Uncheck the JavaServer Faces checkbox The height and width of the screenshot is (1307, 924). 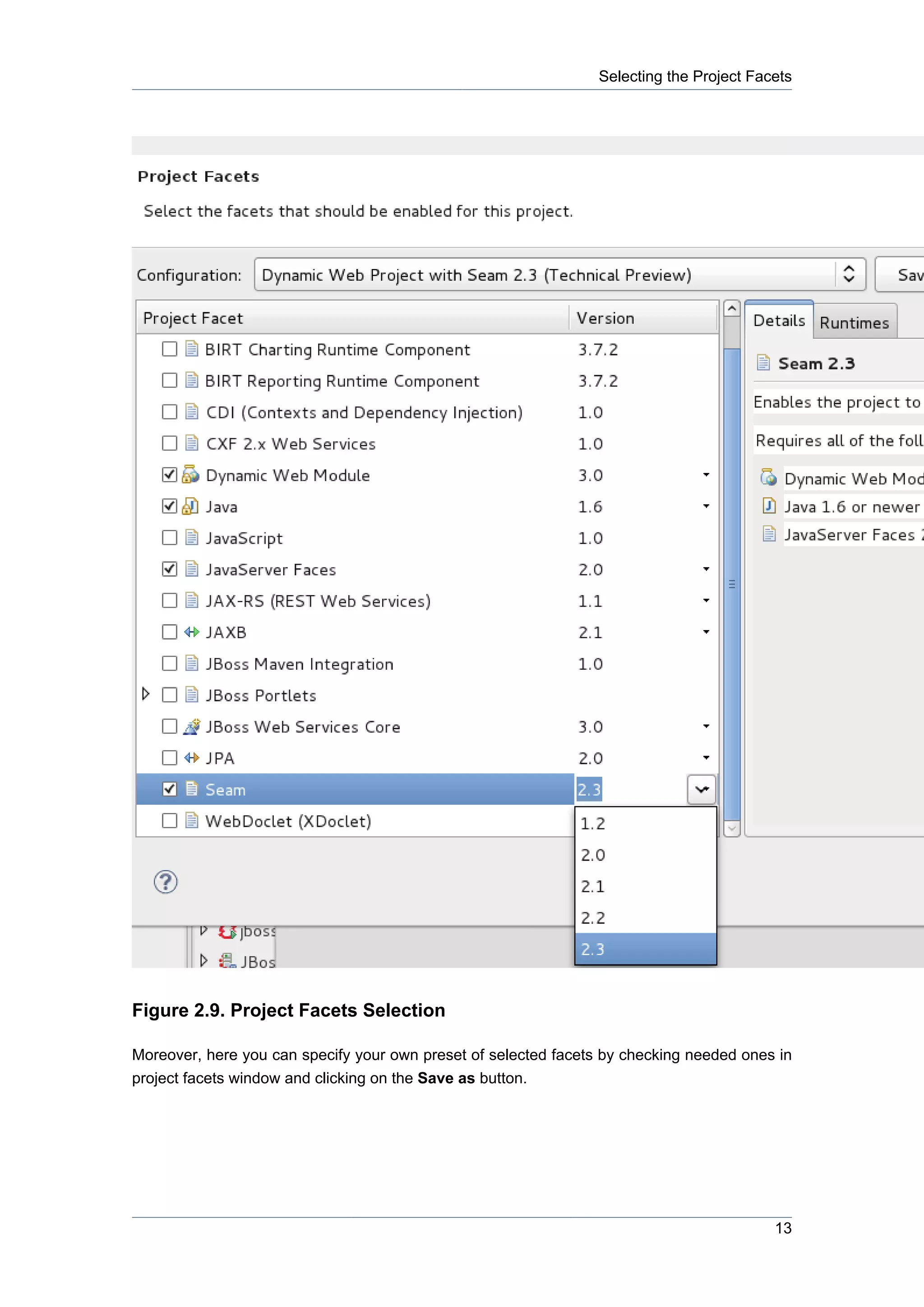pos(170,569)
